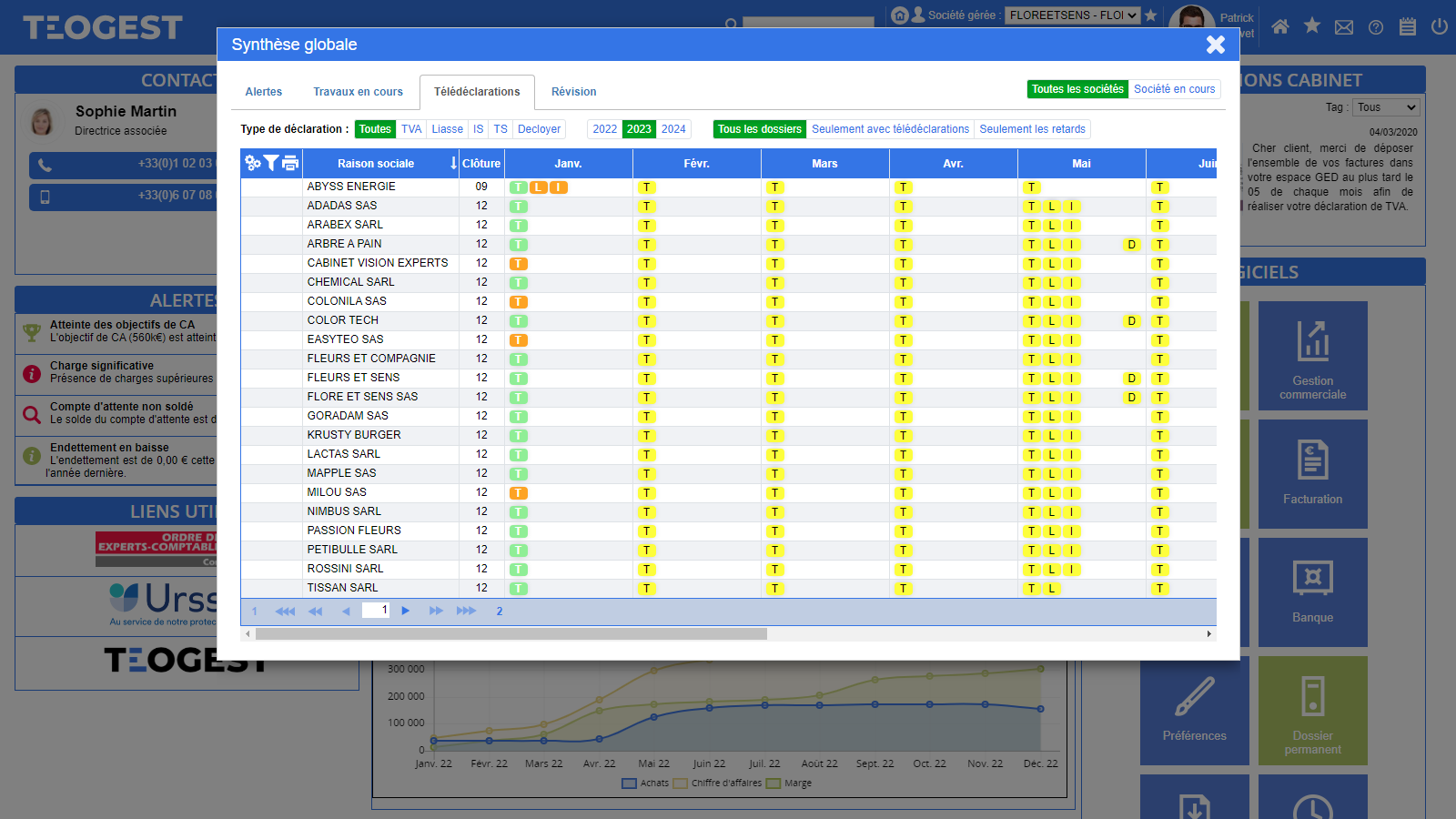Sort by Raison sociale column arrow
Screen dimensions: 1456x819
[x=453, y=164]
